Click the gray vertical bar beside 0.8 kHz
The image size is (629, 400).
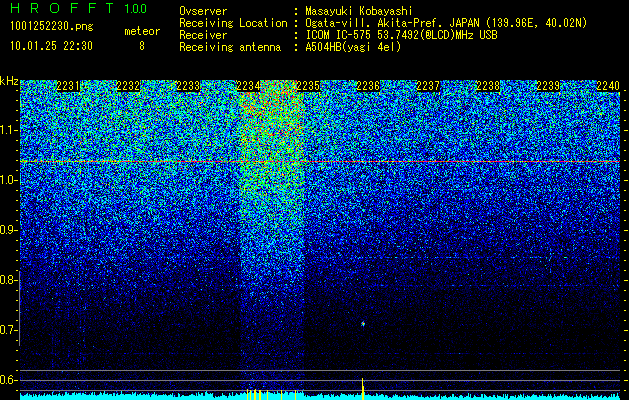pos(19,308)
